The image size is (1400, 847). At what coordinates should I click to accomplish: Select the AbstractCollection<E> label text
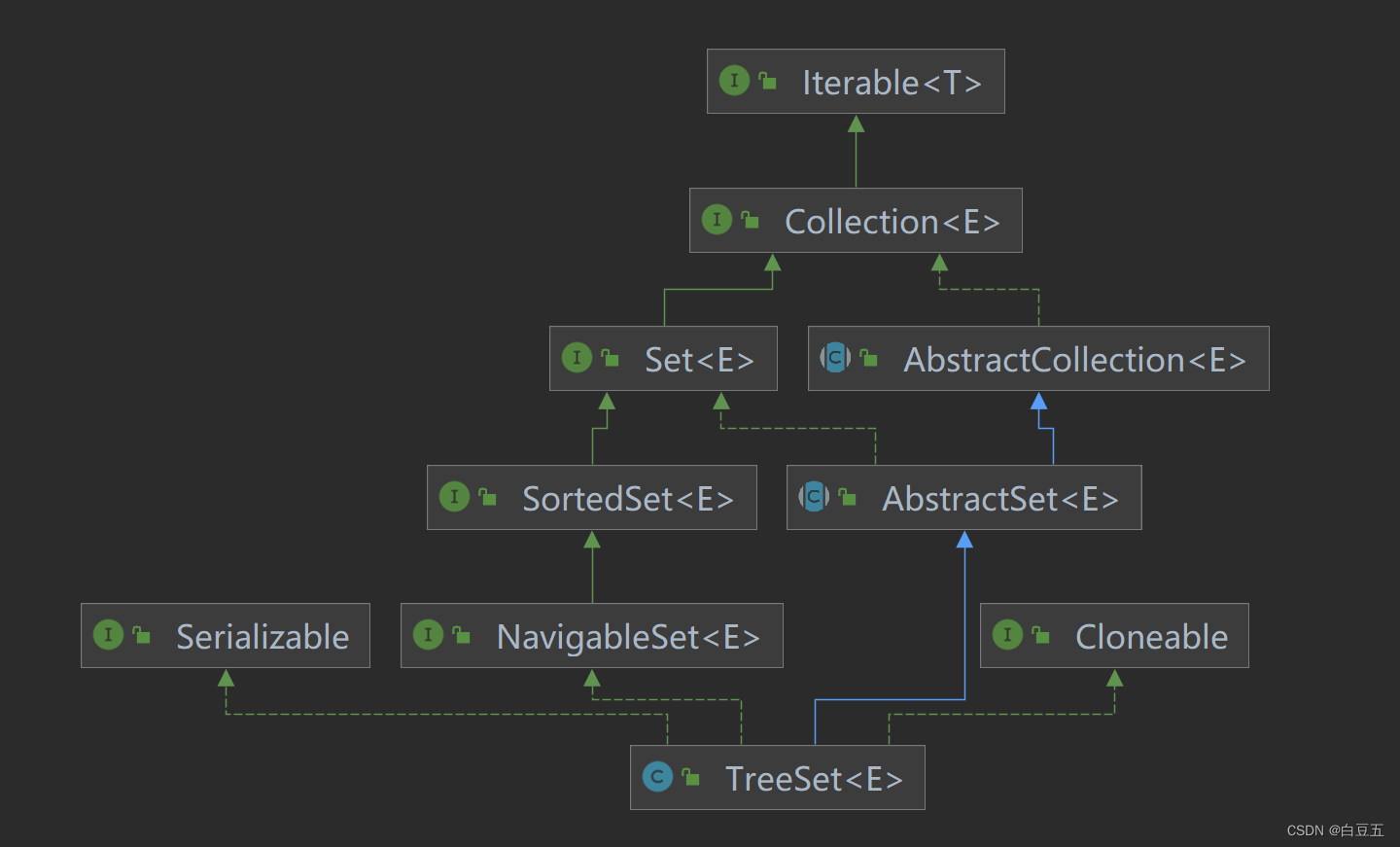click(x=1074, y=360)
